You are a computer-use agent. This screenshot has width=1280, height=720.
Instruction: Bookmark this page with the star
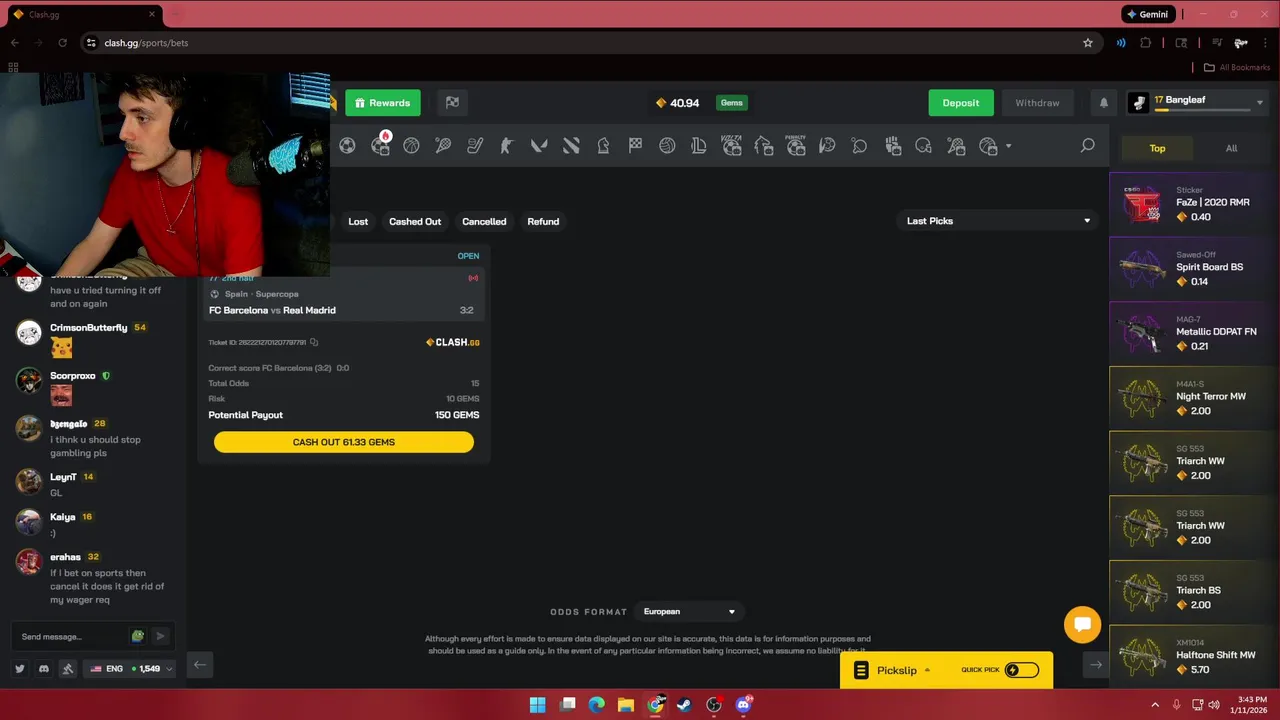click(1087, 43)
